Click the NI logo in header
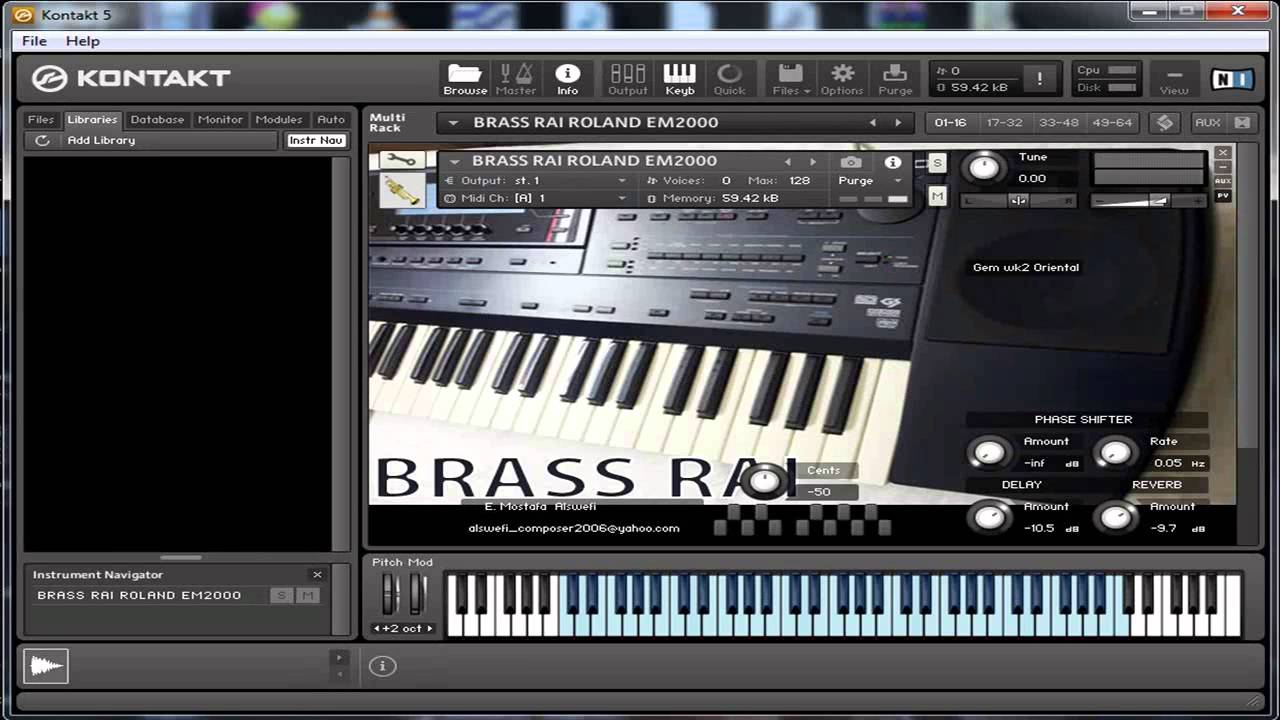The width and height of the screenshot is (1280, 720). [1232, 79]
